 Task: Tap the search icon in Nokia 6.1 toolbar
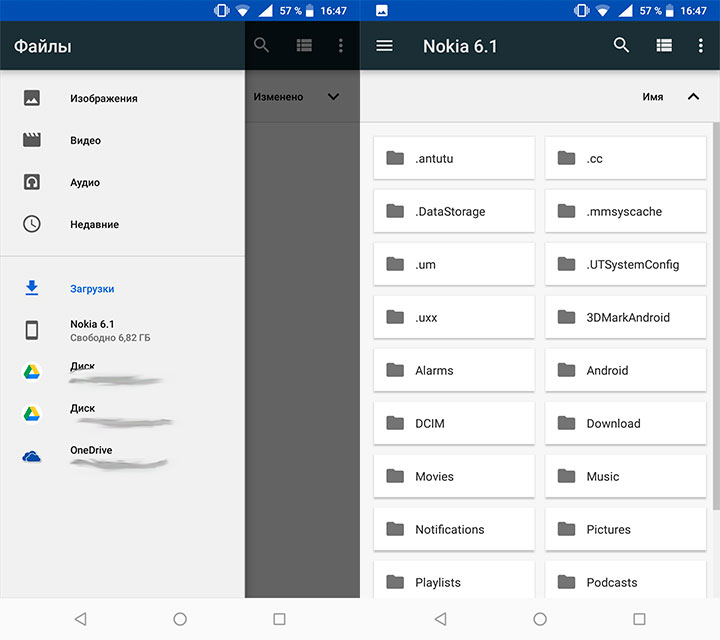tap(621, 46)
